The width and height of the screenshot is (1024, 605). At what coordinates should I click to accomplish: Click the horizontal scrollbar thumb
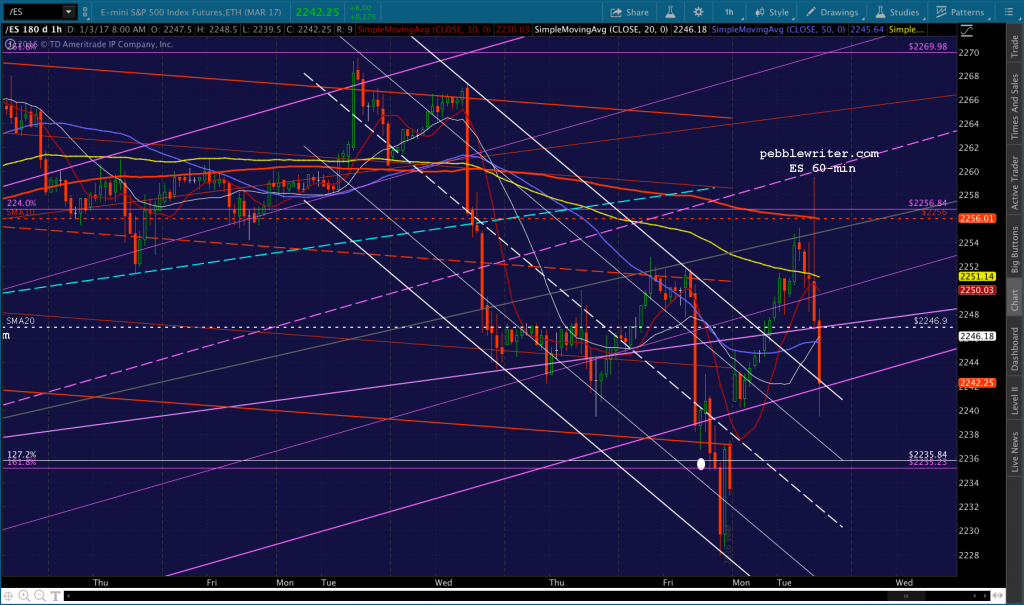click(x=906, y=596)
